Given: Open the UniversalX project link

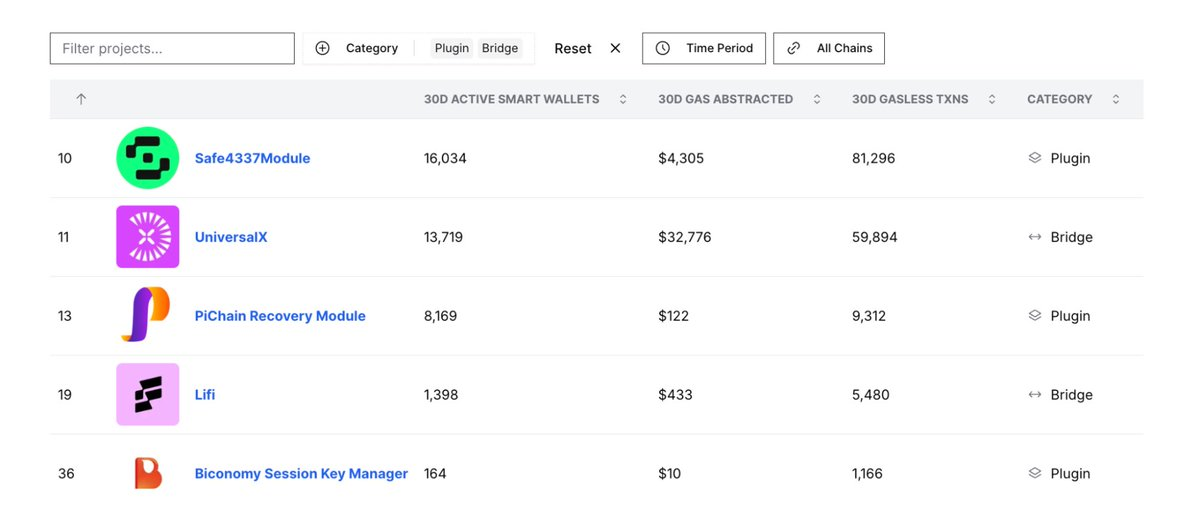Looking at the screenshot, I should point(231,237).
